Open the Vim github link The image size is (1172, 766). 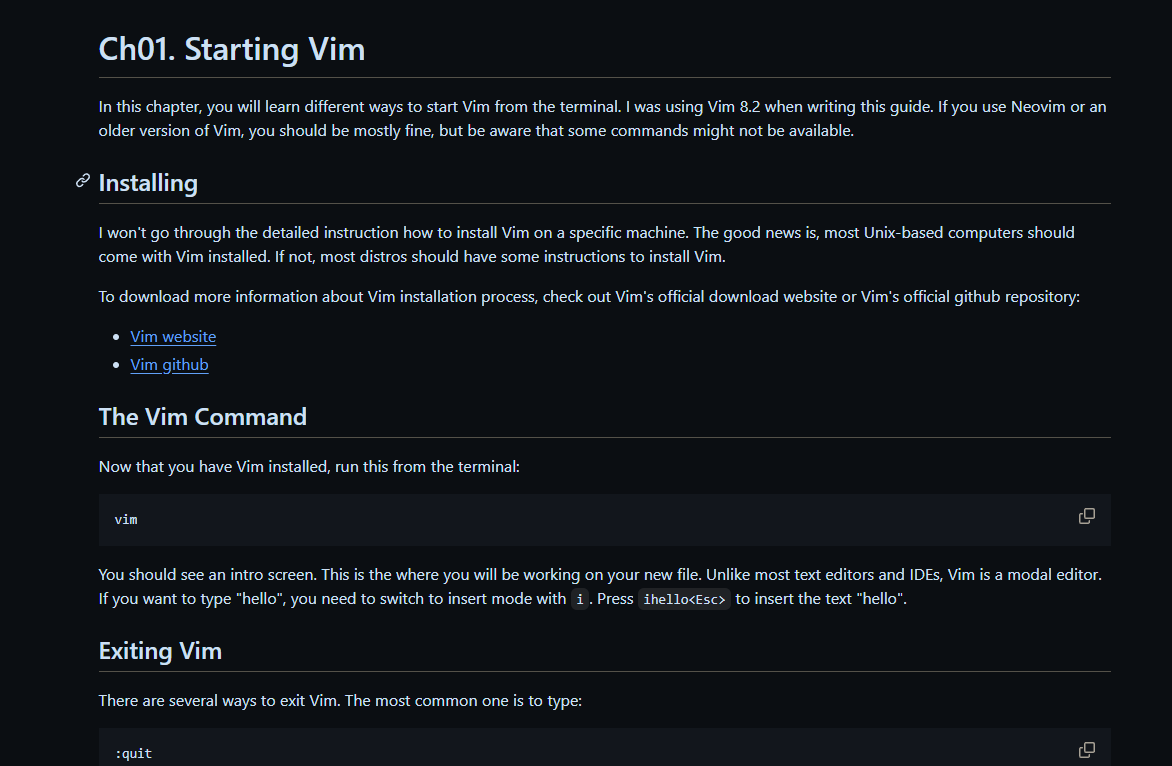[x=169, y=365]
